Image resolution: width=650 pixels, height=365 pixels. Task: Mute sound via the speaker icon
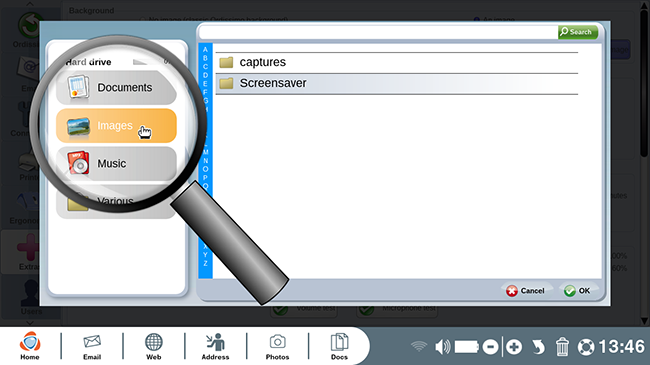(x=442, y=347)
